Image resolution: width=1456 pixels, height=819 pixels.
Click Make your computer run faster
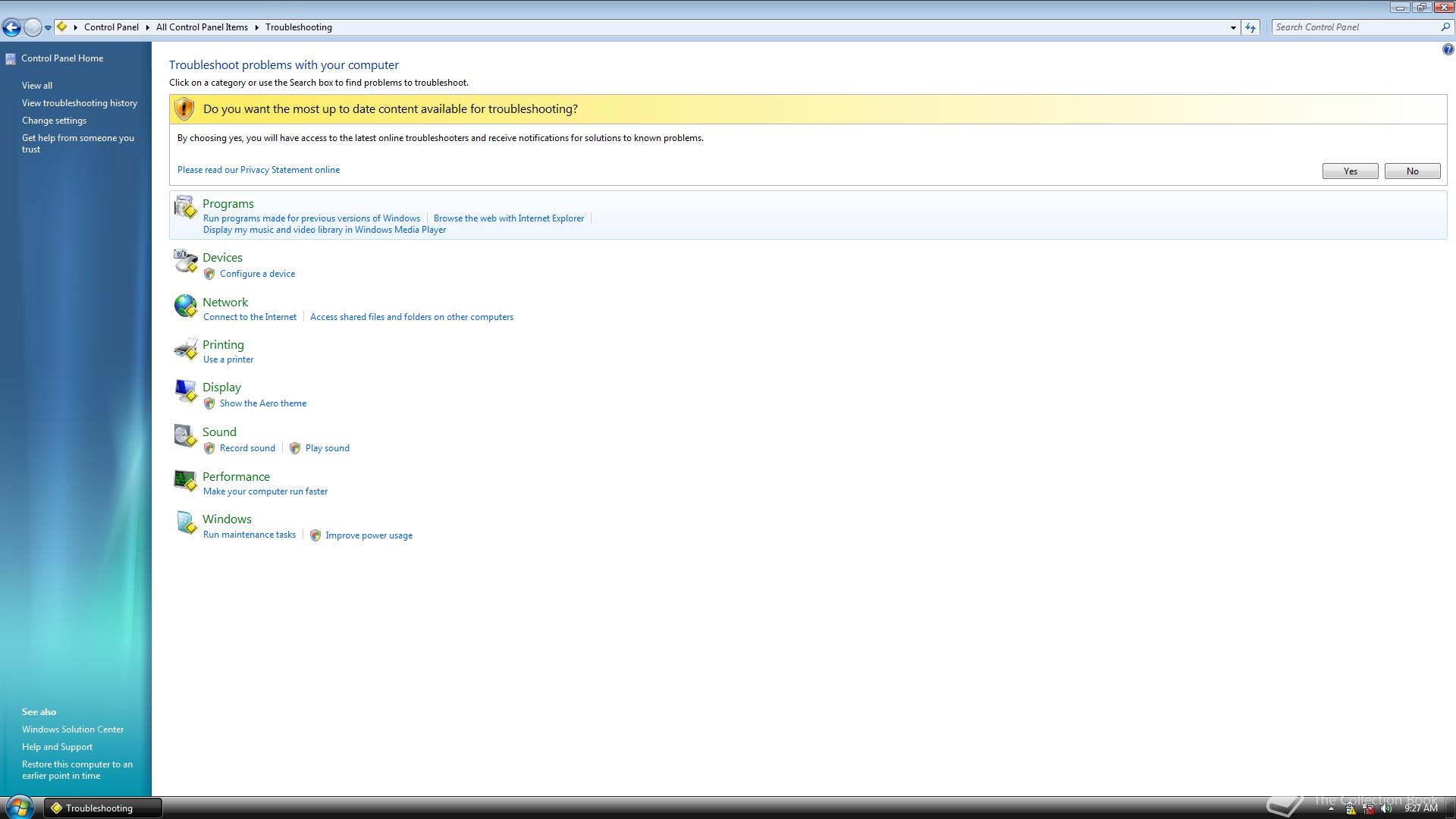[265, 491]
